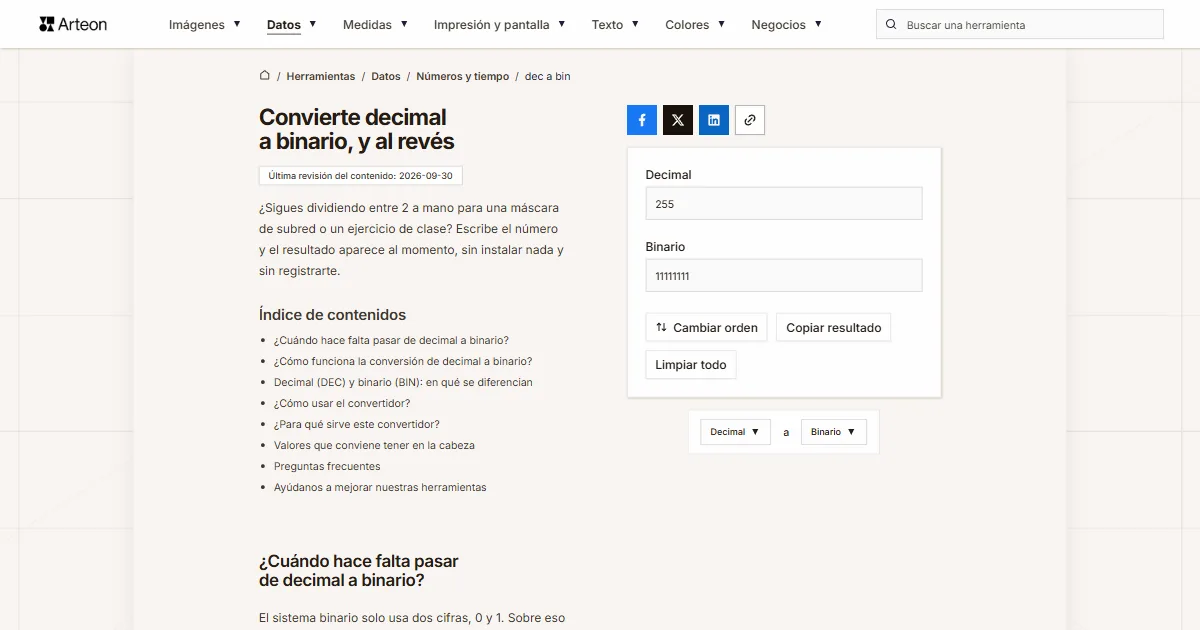The height and width of the screenshot is (630, 1200).
Task: Click the search magnifier icon
Action: click(x=891, y=24)
